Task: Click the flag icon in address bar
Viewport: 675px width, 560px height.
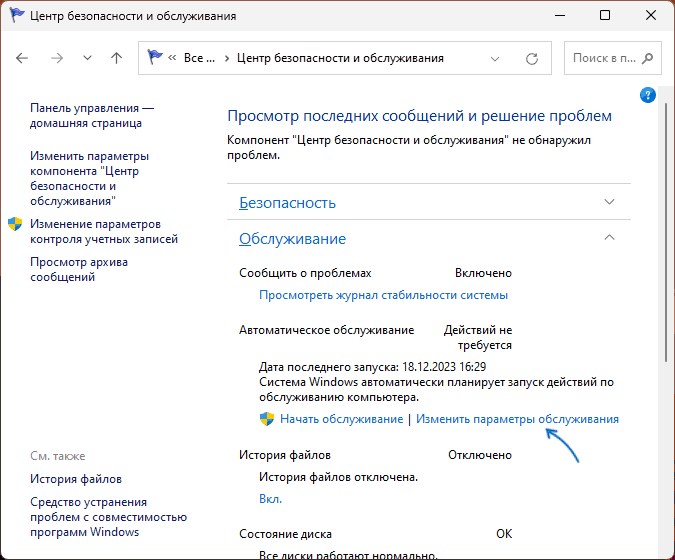Action: click(155, 57)
